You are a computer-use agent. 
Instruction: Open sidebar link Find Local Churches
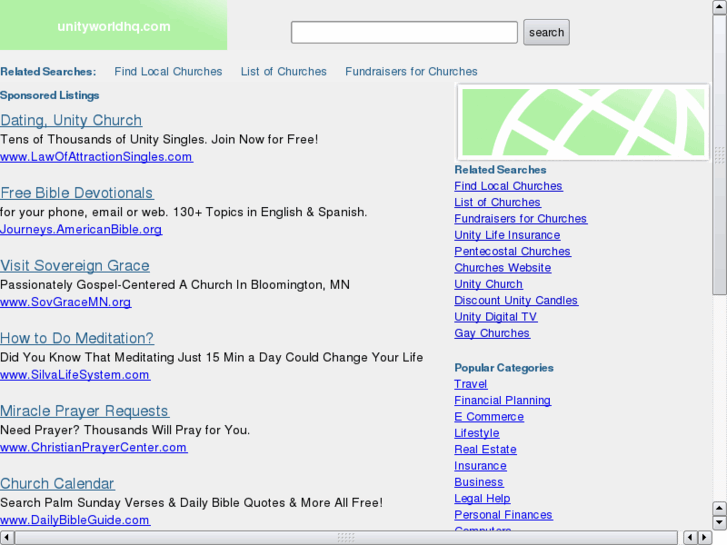[508, 186]
